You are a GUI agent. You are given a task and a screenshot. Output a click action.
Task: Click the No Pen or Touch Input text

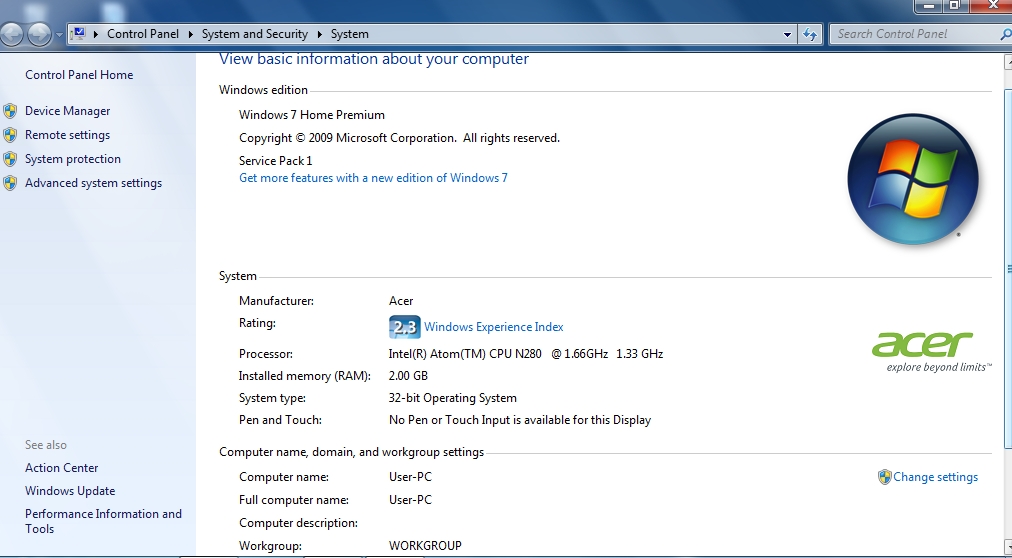point(520,420)
